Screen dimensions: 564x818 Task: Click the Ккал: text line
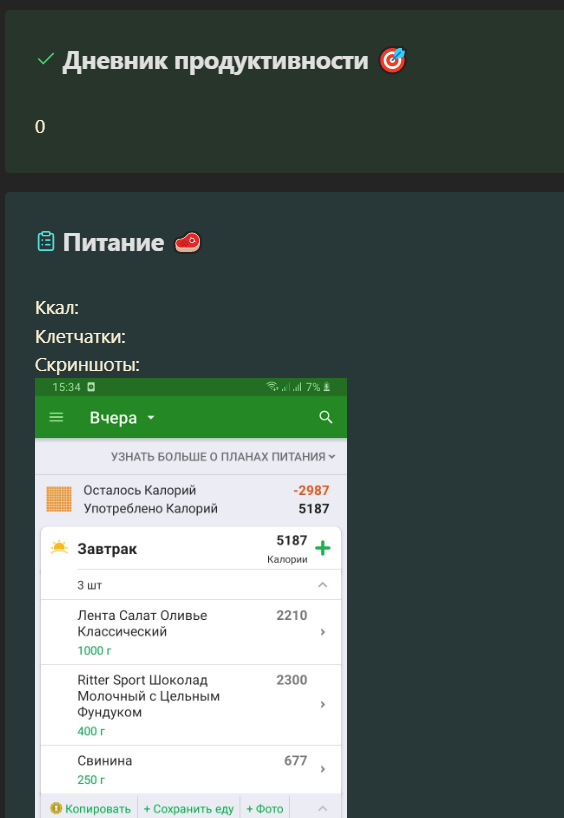[57, 308]
